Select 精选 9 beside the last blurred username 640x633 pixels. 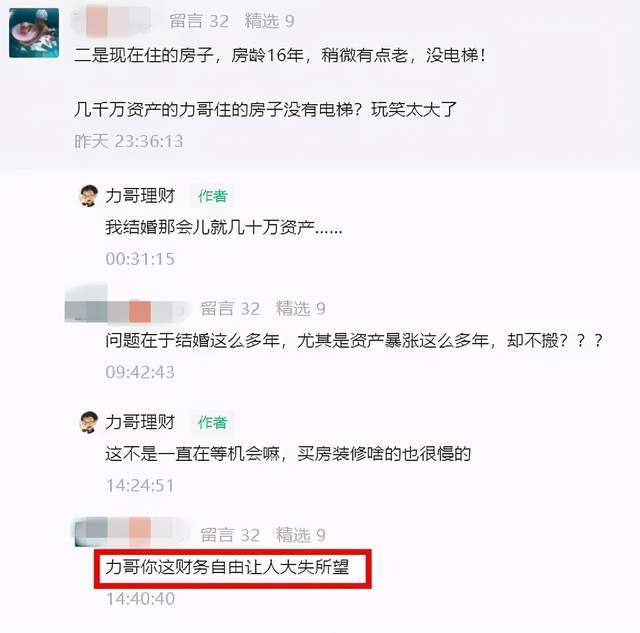301,535
